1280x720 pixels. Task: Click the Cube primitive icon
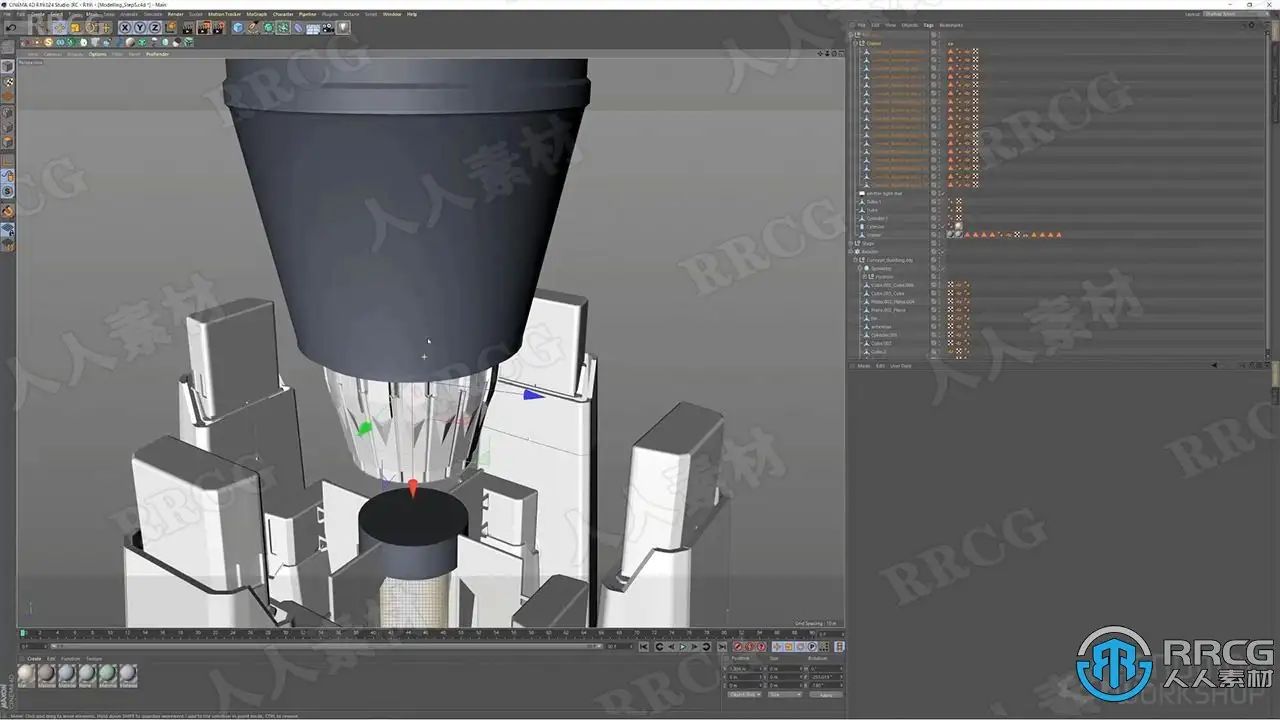click(x=238, y=28)
